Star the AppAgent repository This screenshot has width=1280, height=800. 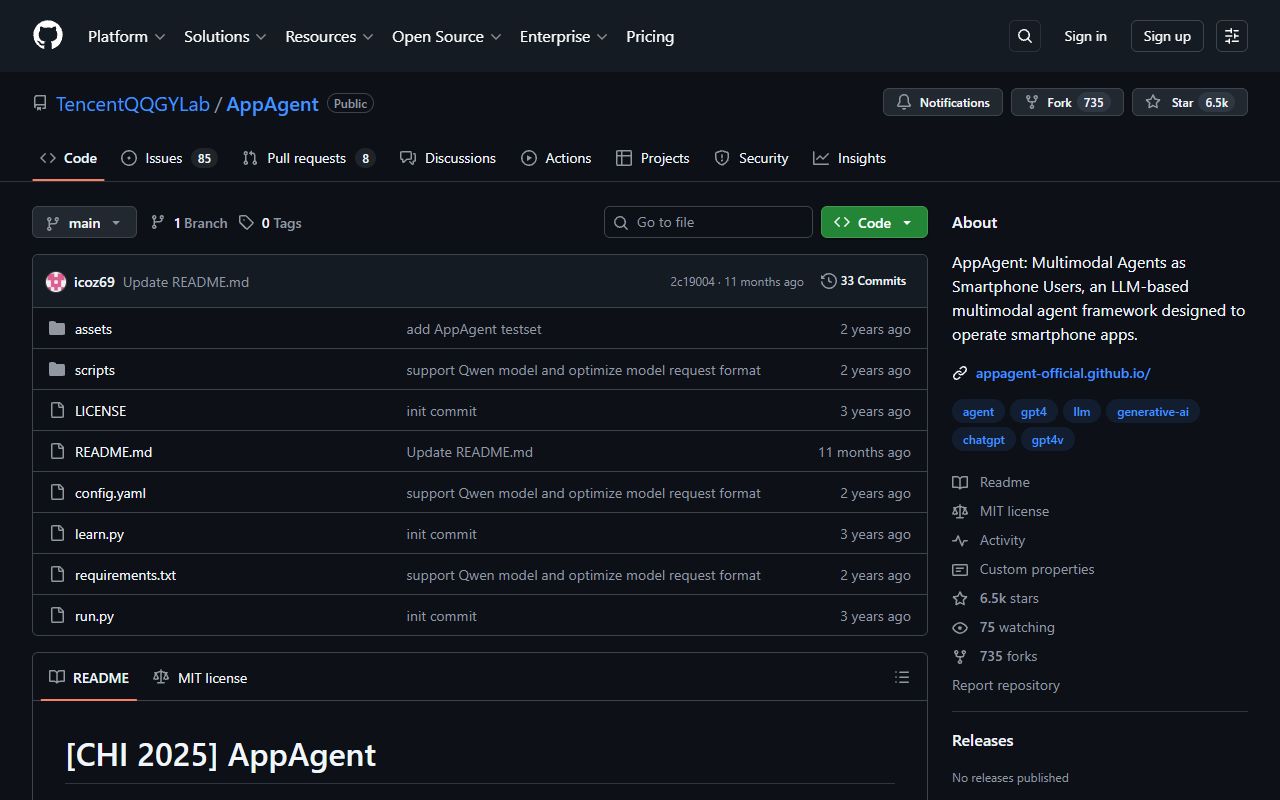tap(1189, 101)
